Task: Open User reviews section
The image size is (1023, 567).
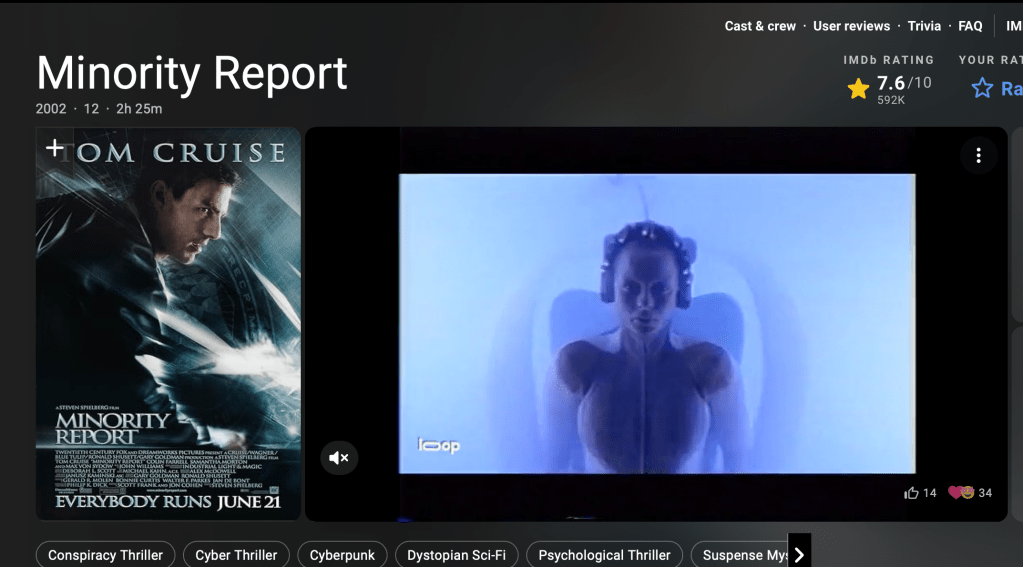Action: click(851, 26)
